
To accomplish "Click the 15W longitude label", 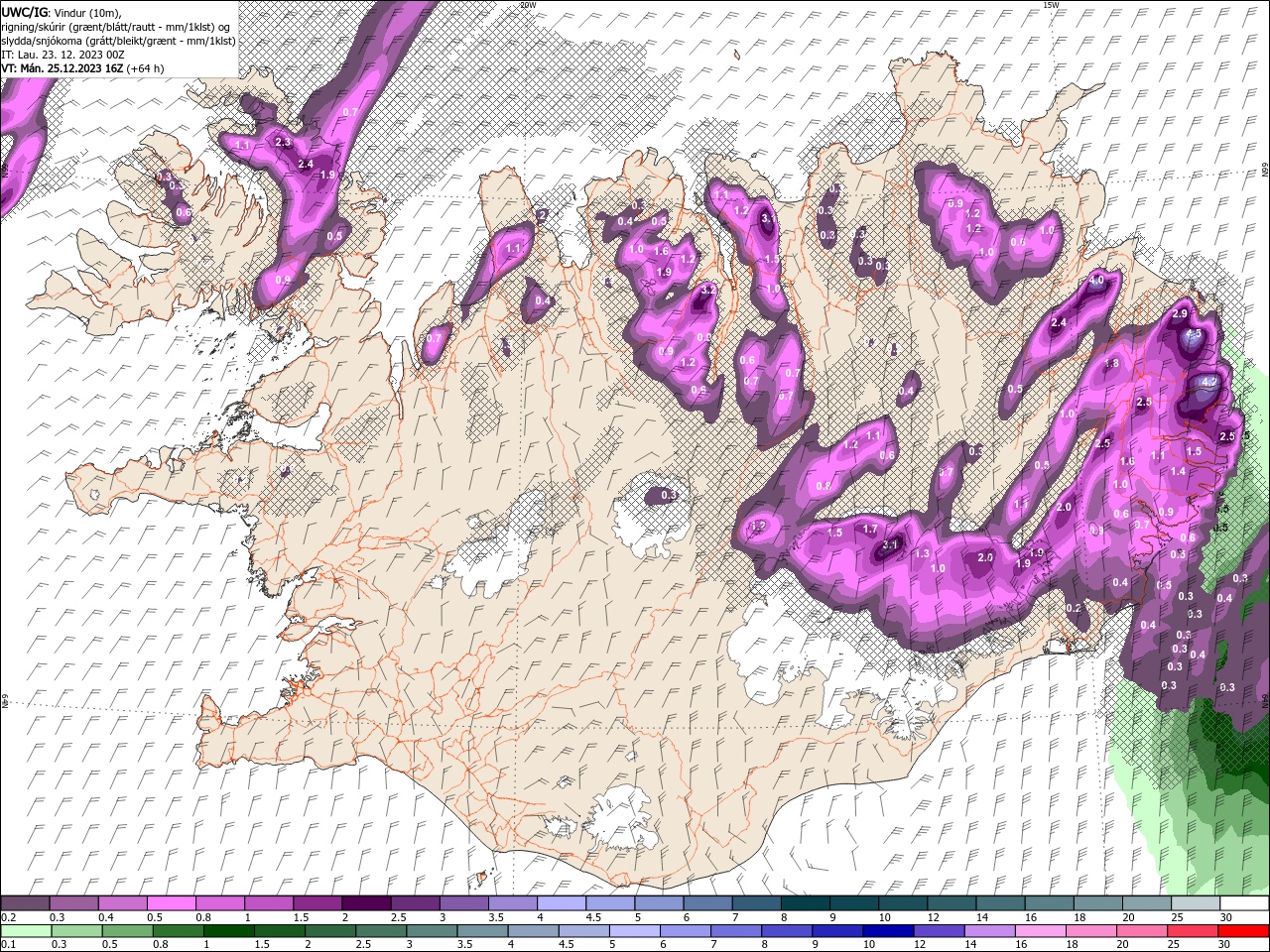I will pos(1052,5).
